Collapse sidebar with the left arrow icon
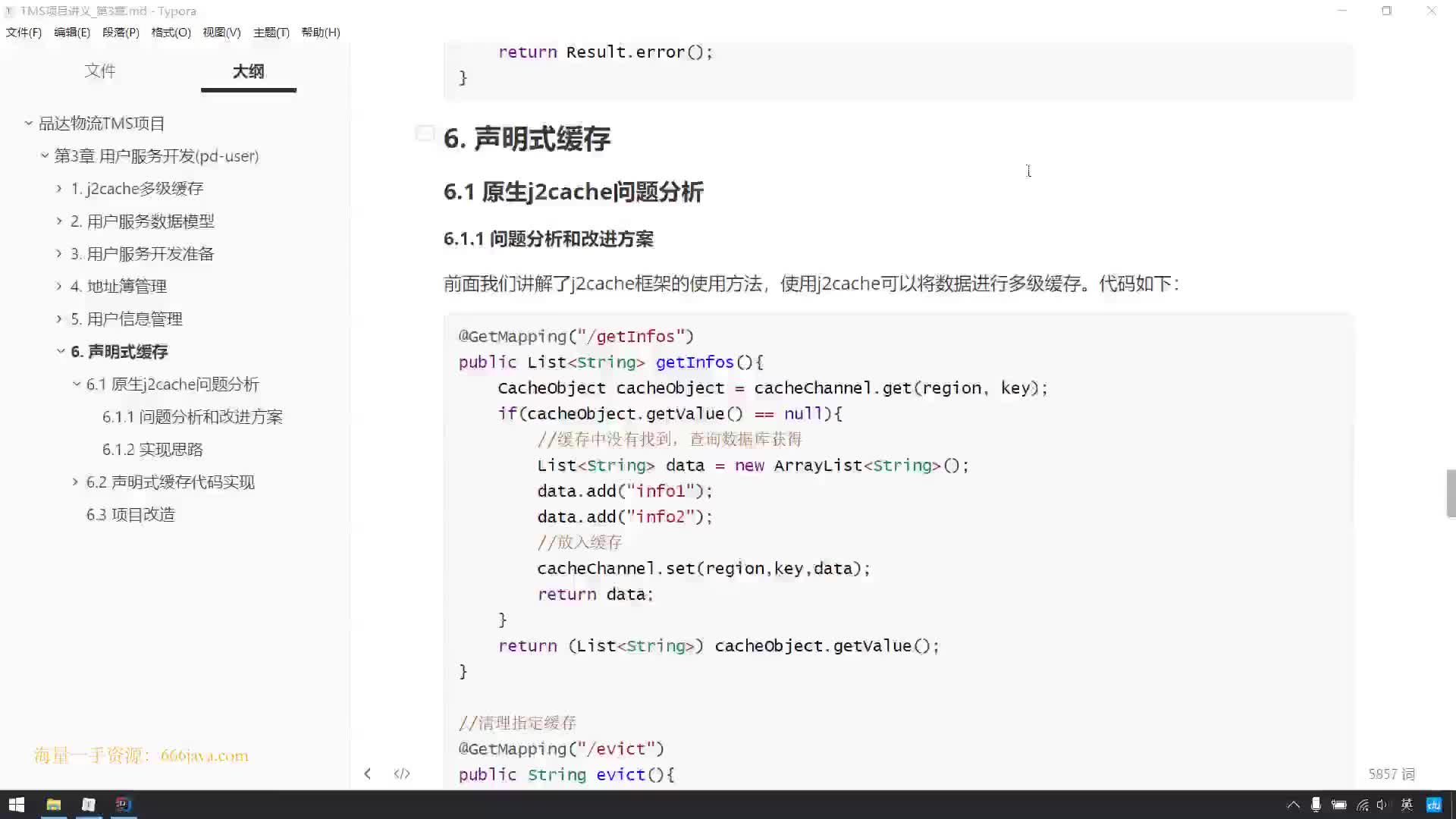Viewport: 1456px width, 819px height. point(367,773)
